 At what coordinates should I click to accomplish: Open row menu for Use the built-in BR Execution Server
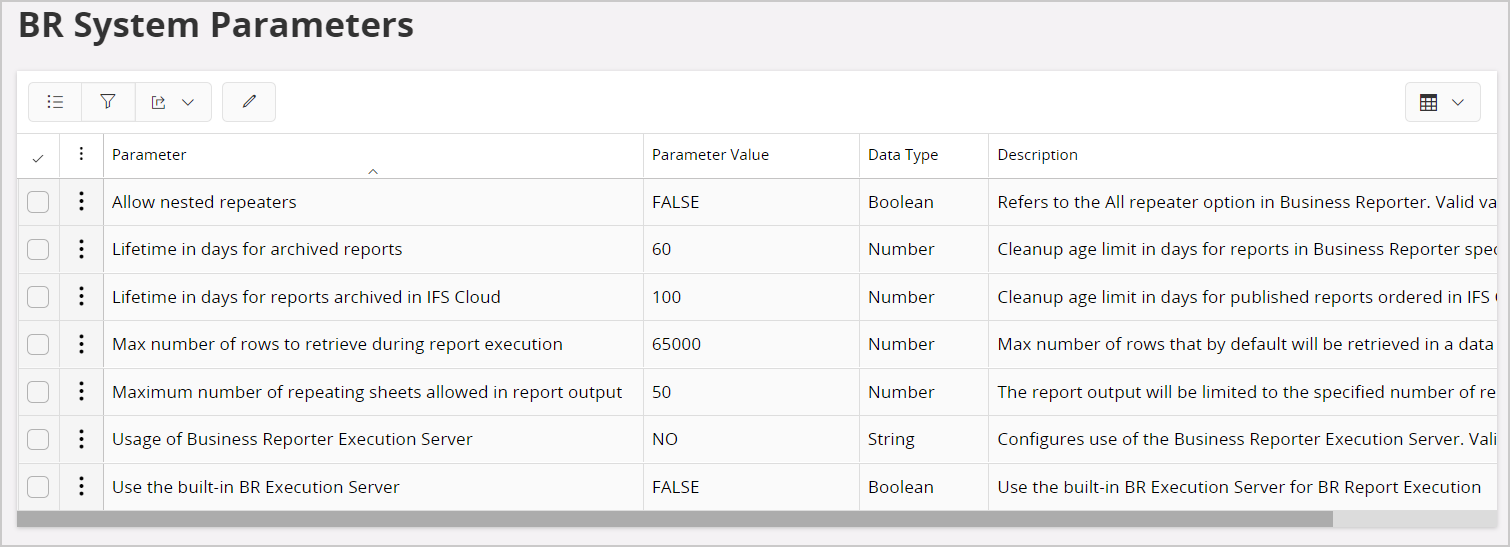[81, 487]
